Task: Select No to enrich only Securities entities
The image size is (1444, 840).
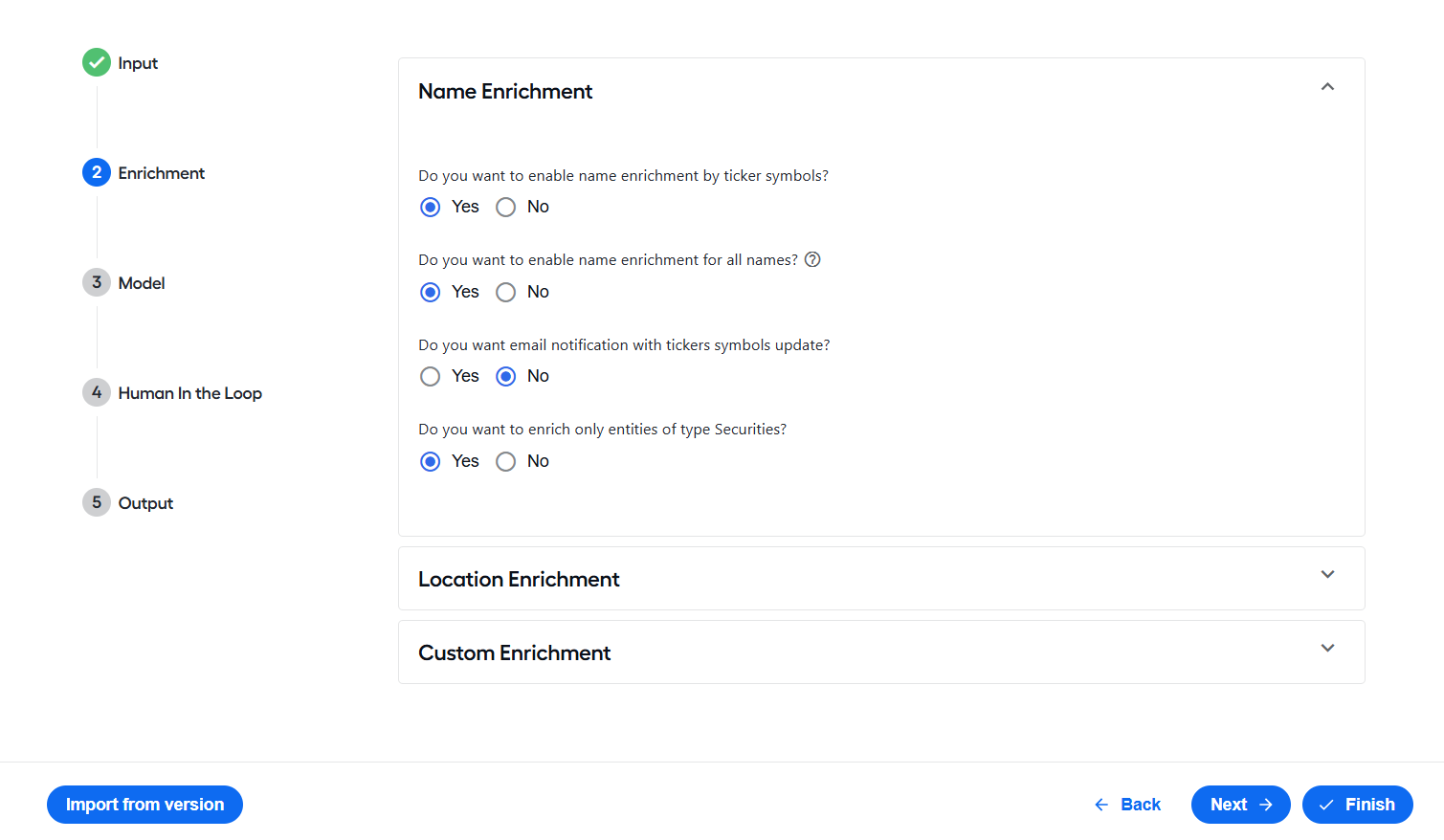Action: 506,461
